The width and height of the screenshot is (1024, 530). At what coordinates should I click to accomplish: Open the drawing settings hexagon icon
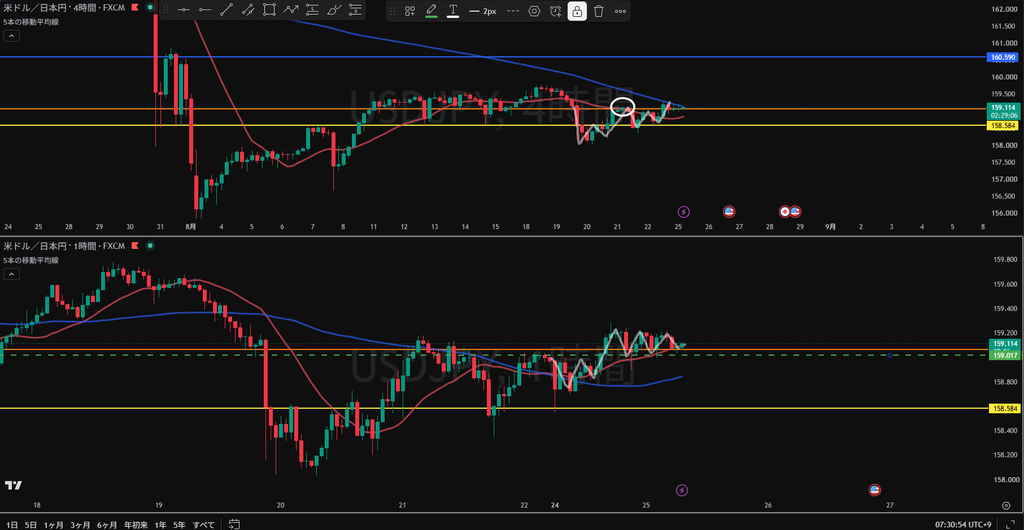[x=534, y=11]
